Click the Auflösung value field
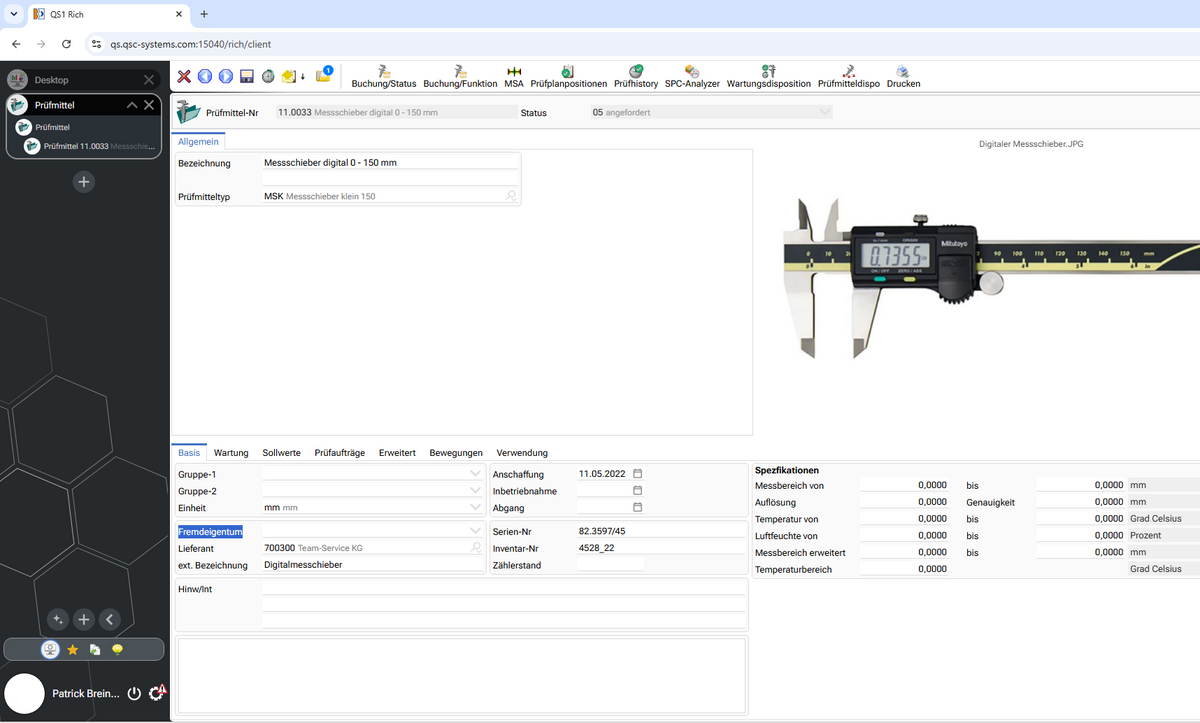The image size is (1200, 723). [x=904, y=502]
